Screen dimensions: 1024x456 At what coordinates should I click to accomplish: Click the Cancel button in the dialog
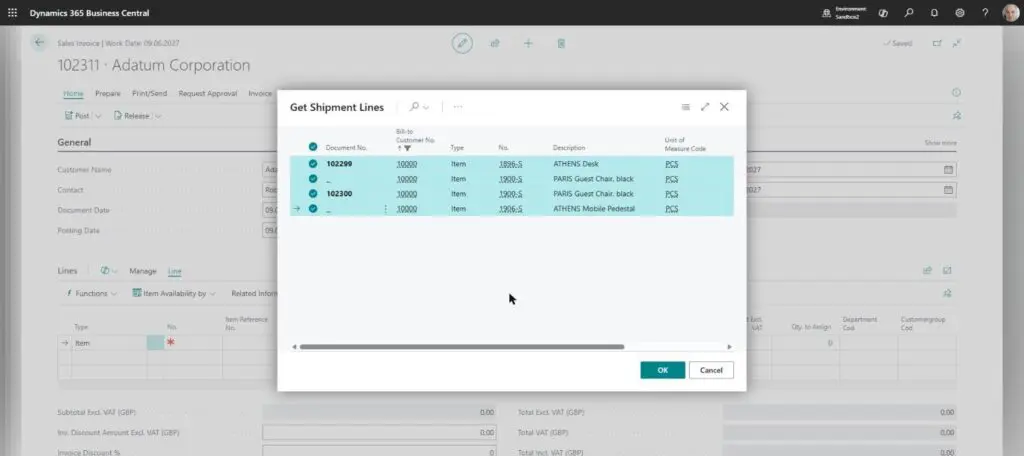(711, 370)
